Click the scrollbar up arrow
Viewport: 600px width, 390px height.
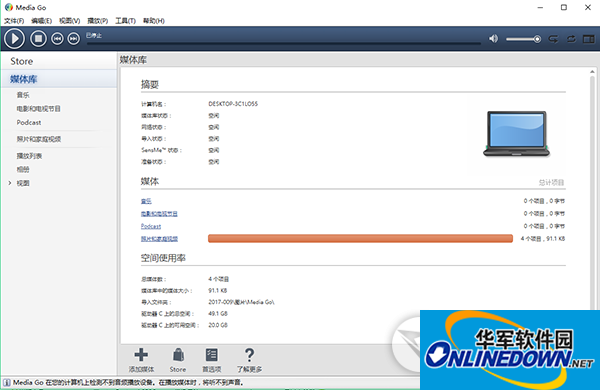592,72
